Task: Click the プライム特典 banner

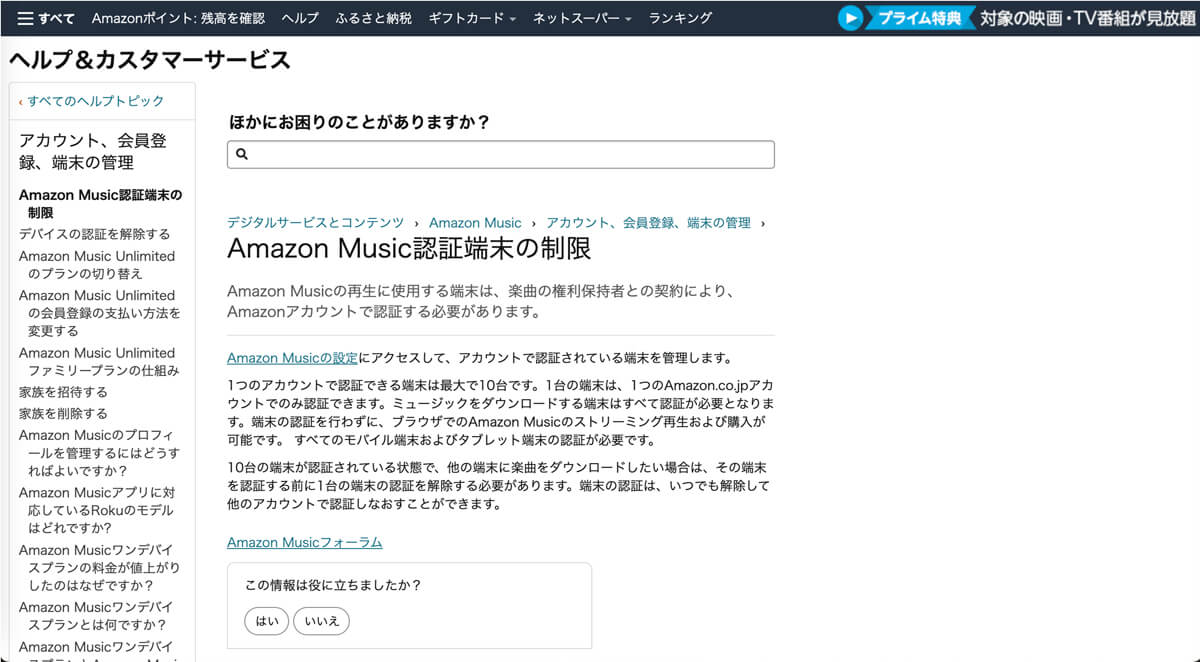Action: (922, 18)
